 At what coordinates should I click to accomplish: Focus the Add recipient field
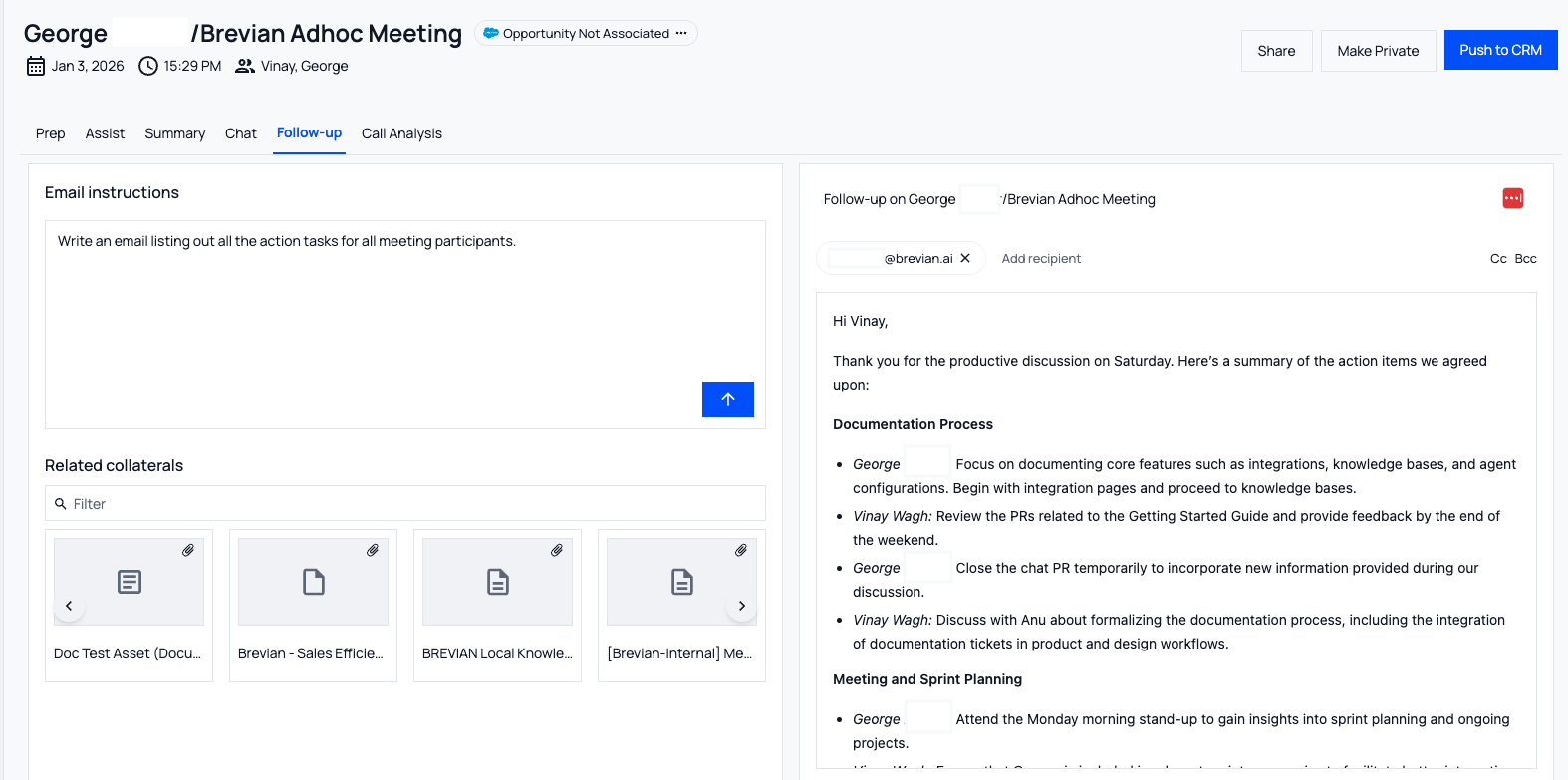[x=1041, y=258]
